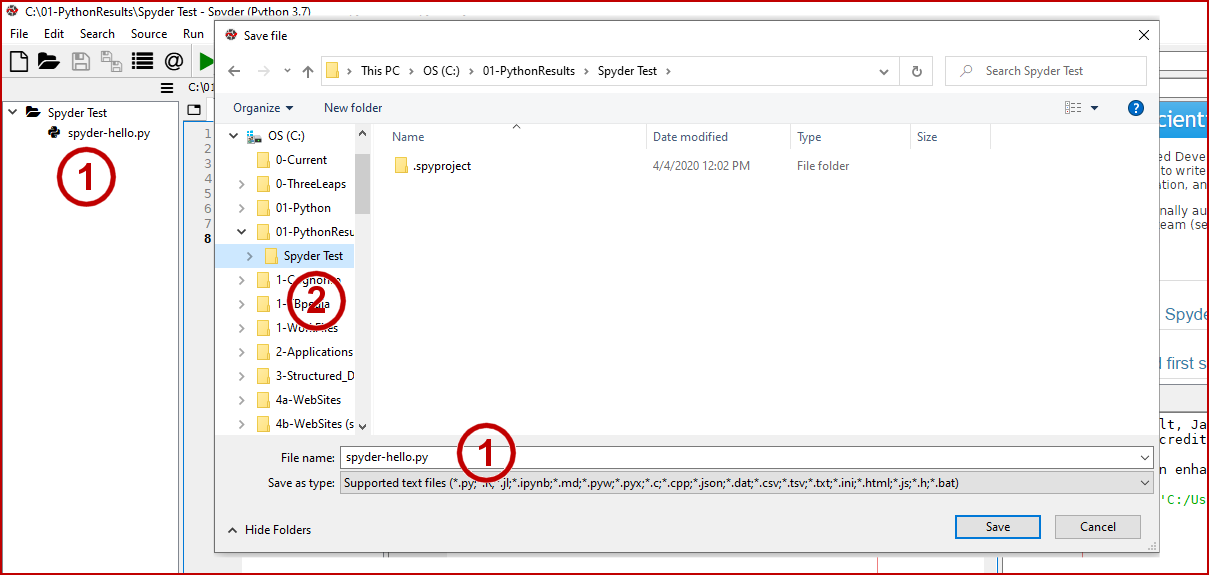1209x575 pixels.
Task: Click the Help question mark icon
Action: (x=1136, y=108)
